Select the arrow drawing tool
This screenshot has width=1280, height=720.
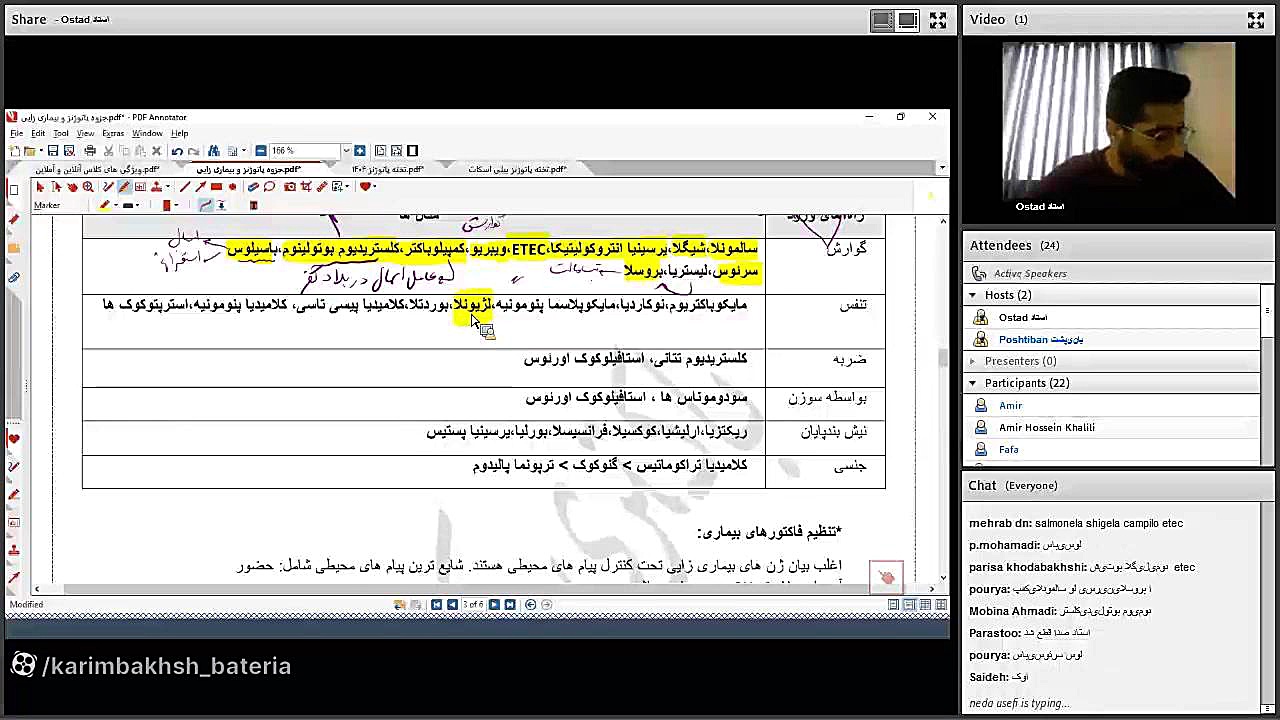pos(200,188)
